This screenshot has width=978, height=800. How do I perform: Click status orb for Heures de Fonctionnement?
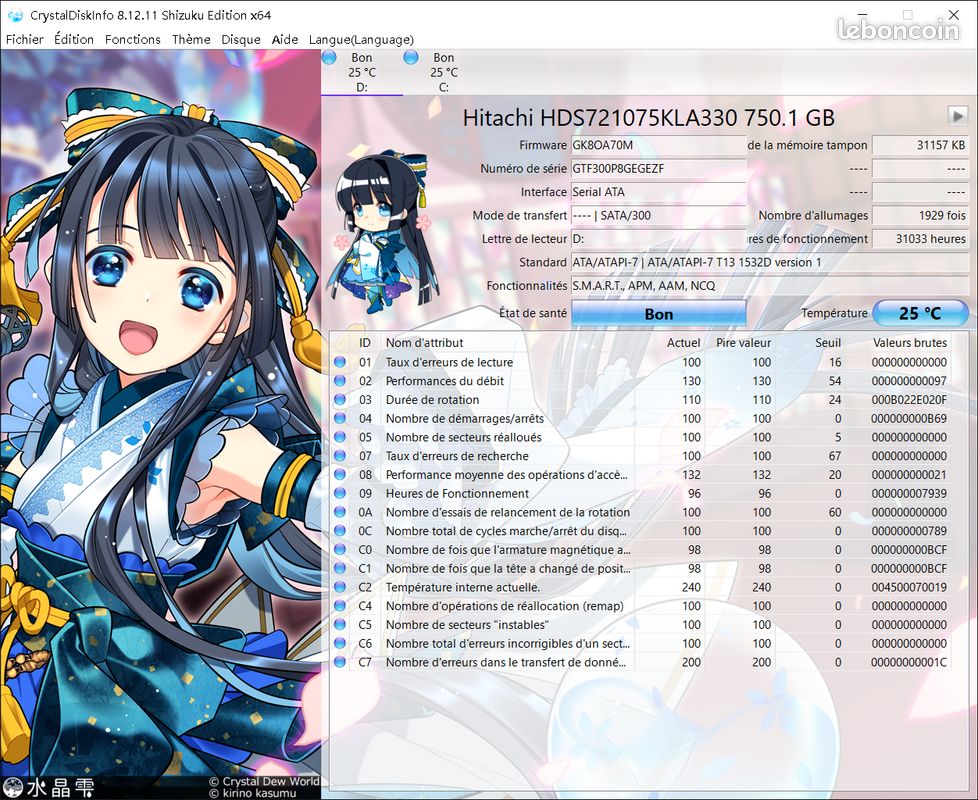tap(340, 493)
